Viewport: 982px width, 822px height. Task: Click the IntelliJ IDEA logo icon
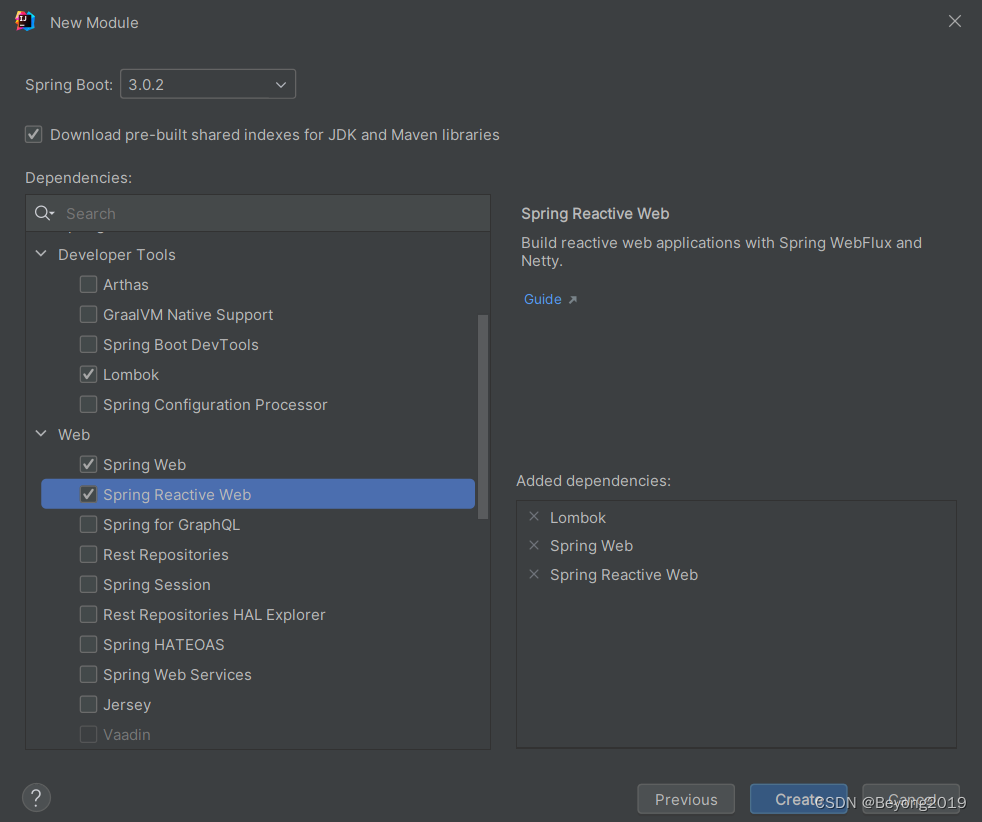click(24, 21)
